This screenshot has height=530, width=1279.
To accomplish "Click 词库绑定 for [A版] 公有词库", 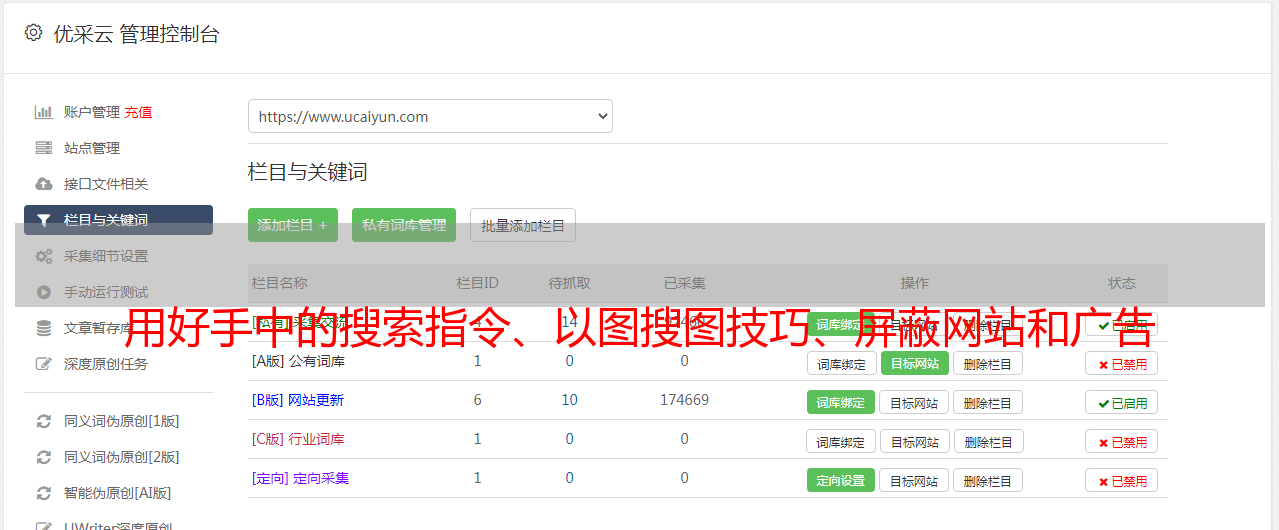I will pos(841,364).
